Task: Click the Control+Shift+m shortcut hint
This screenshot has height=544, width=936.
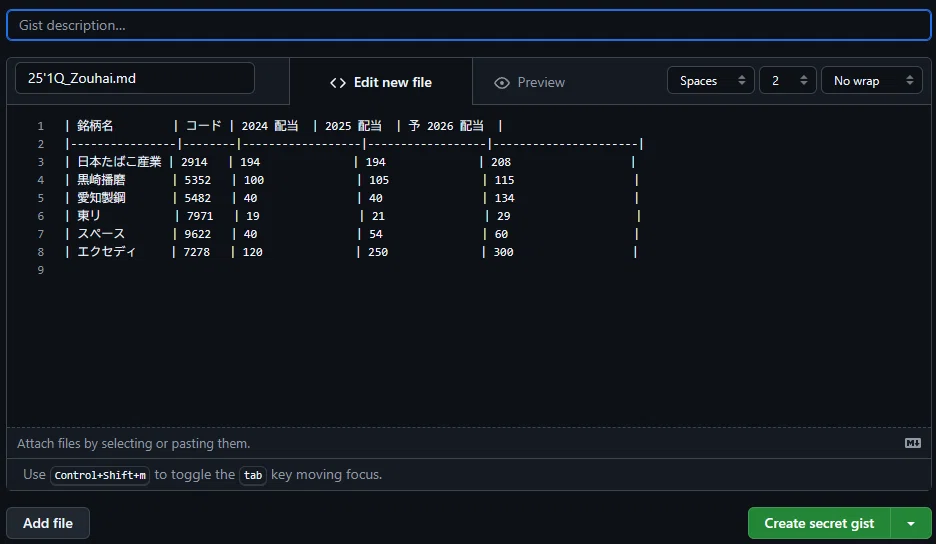Action: (x=100, y=475)
